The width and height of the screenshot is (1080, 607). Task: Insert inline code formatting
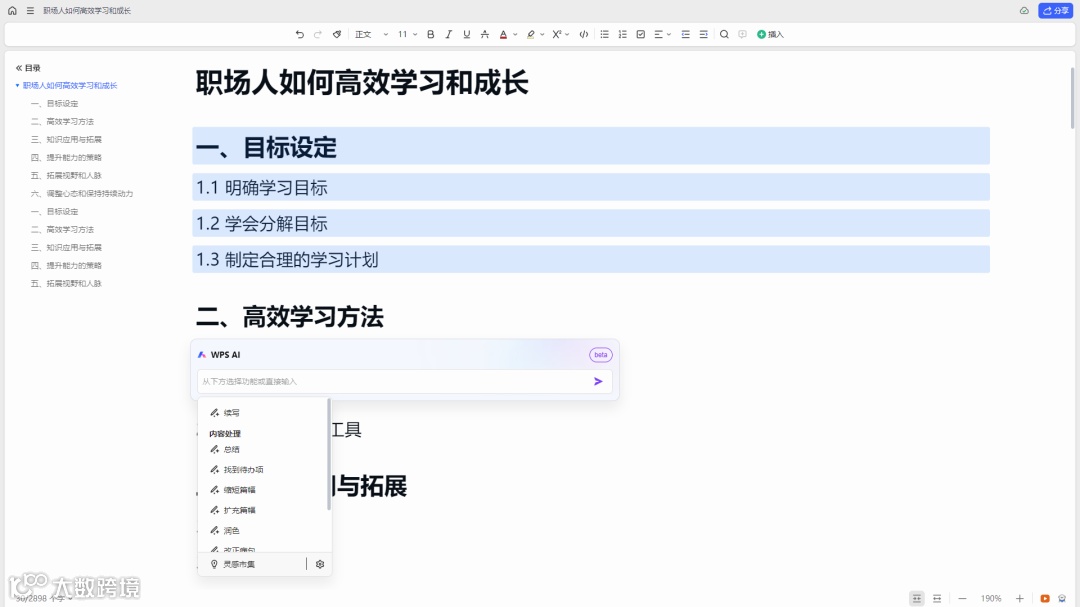pyautogui.click(x=584, y=34)
